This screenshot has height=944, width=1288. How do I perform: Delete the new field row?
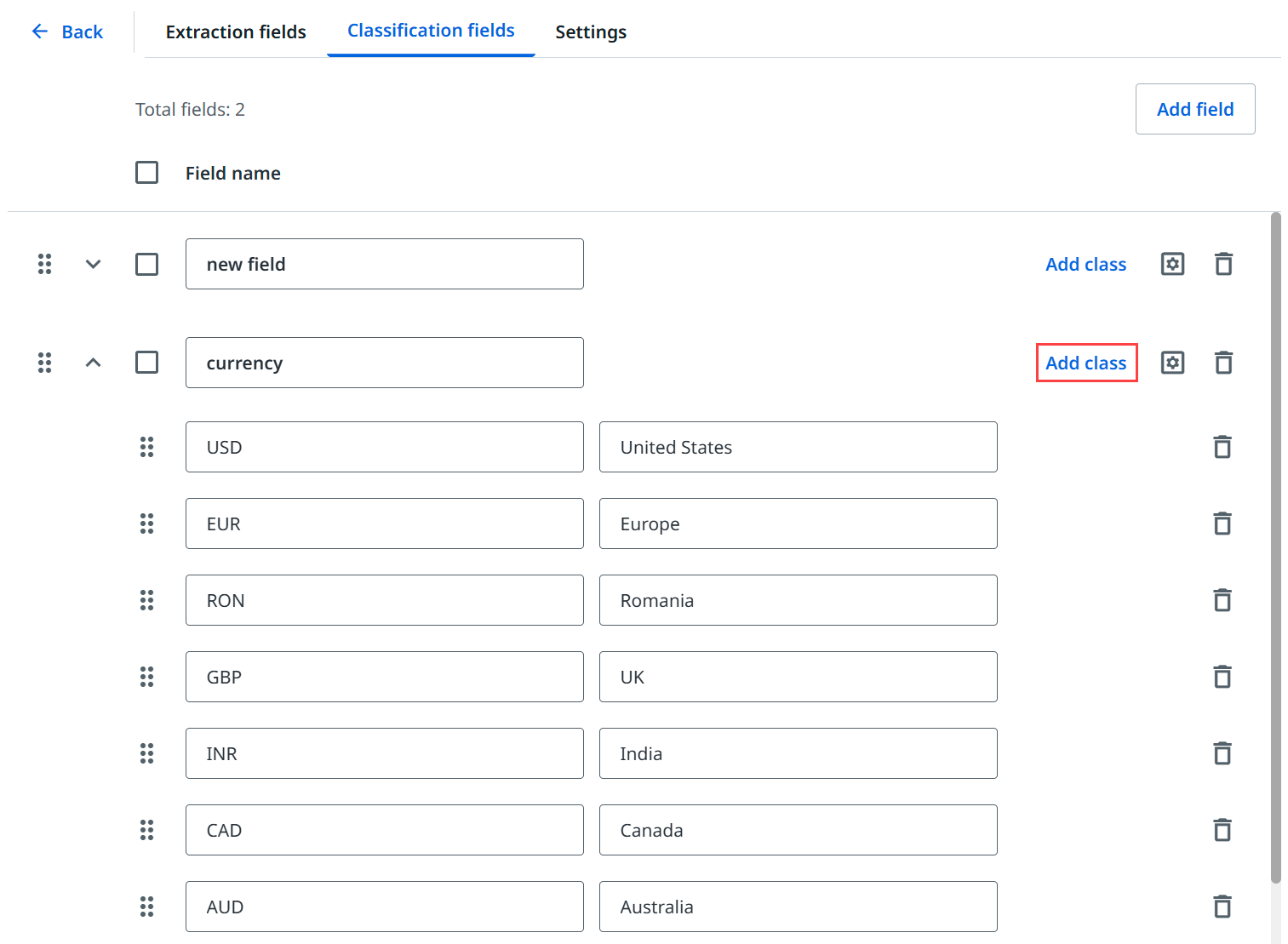(1223, 264)
